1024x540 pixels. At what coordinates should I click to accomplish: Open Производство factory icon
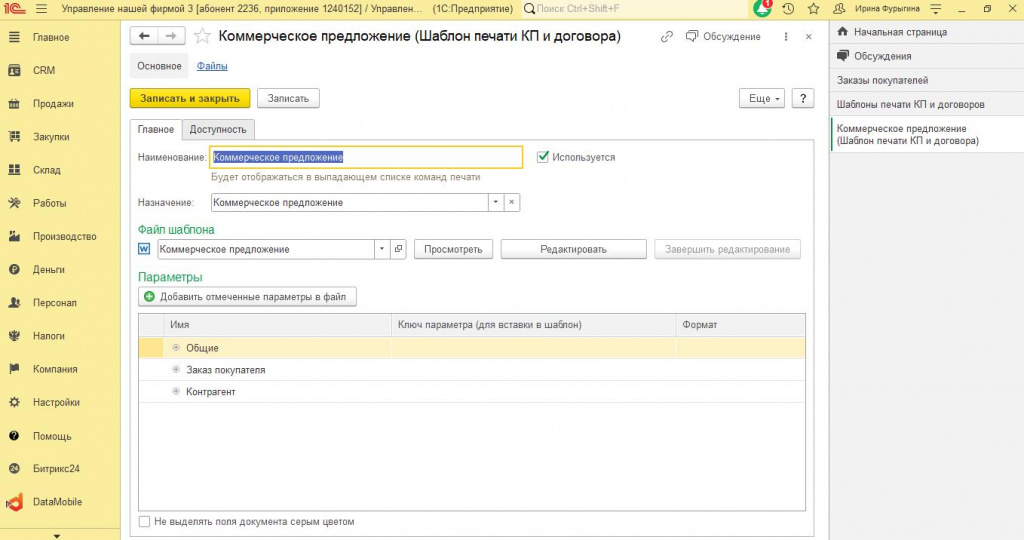coord(14,236)
